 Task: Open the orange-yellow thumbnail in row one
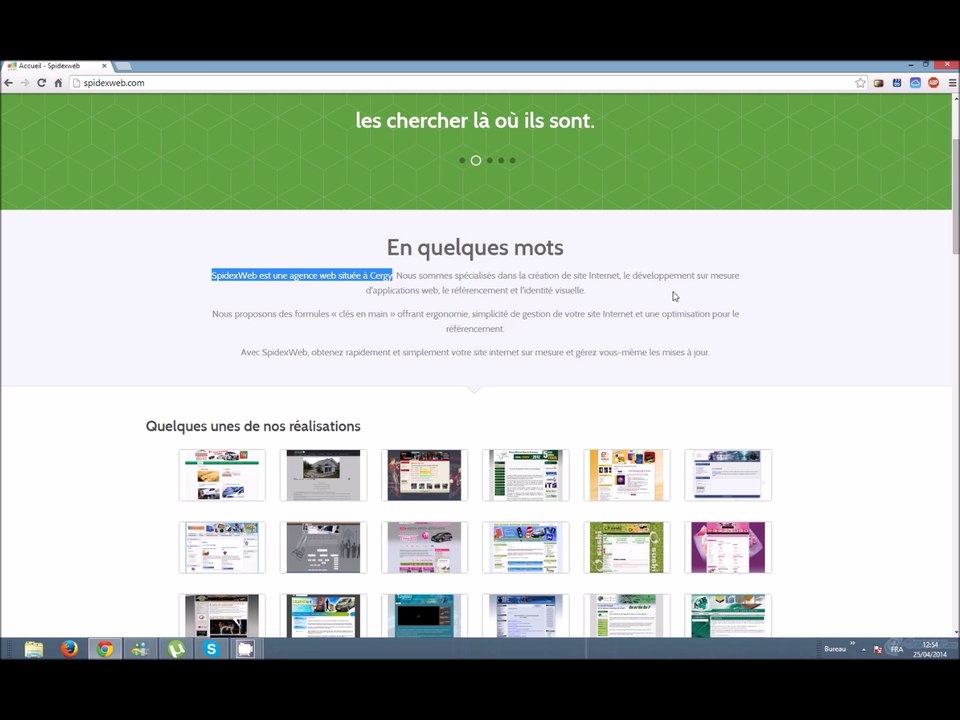coord(627,475)
